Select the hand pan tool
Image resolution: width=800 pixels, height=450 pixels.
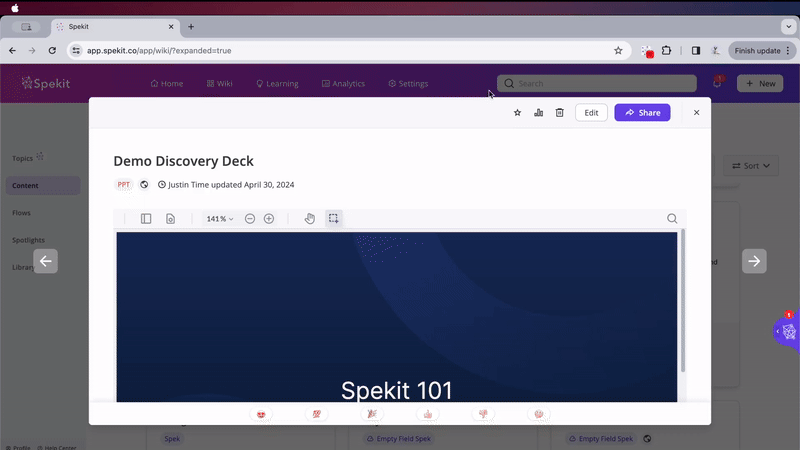(x=310, y=218)
